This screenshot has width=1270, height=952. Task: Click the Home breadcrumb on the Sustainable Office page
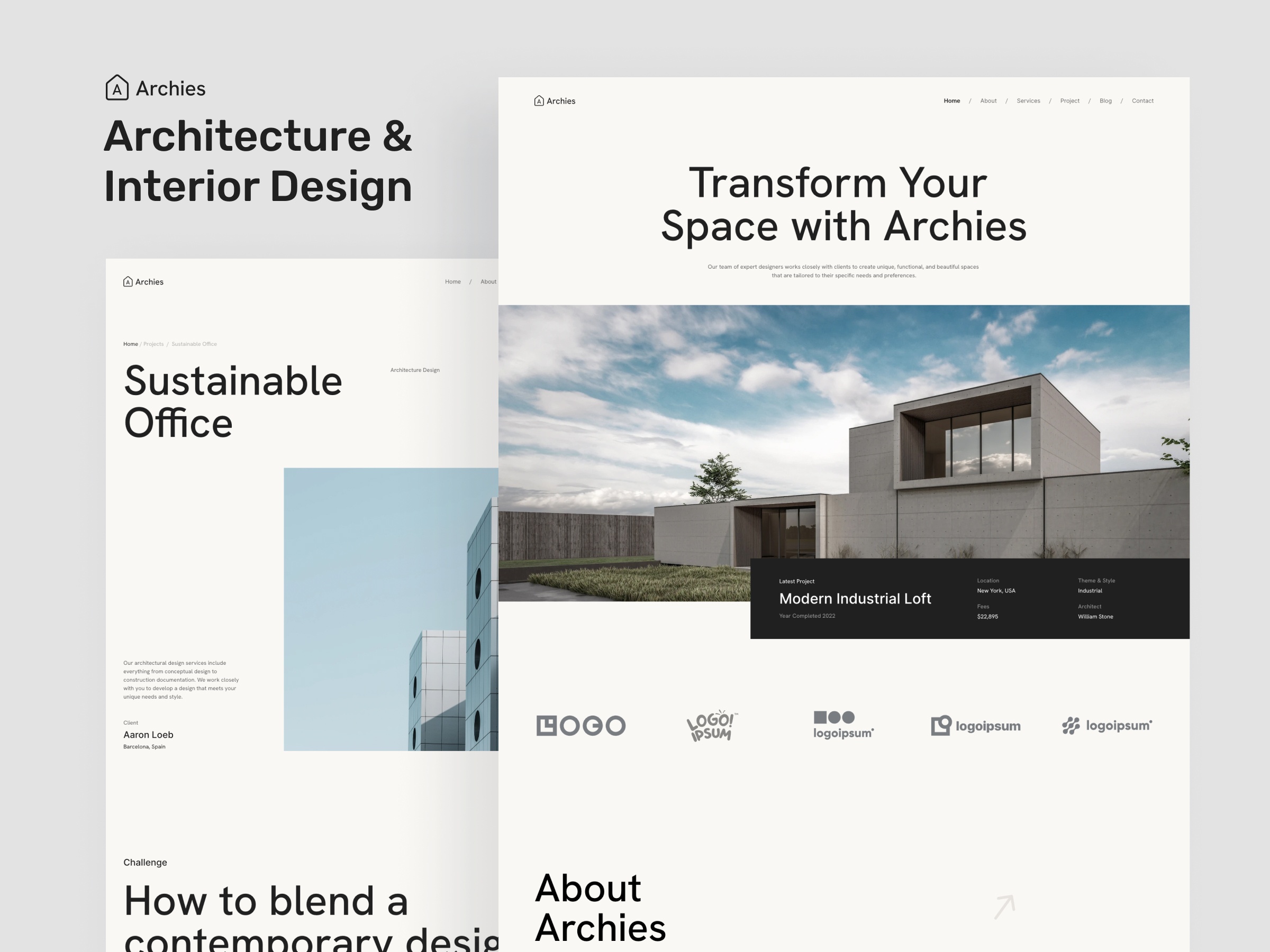[130, 344]
